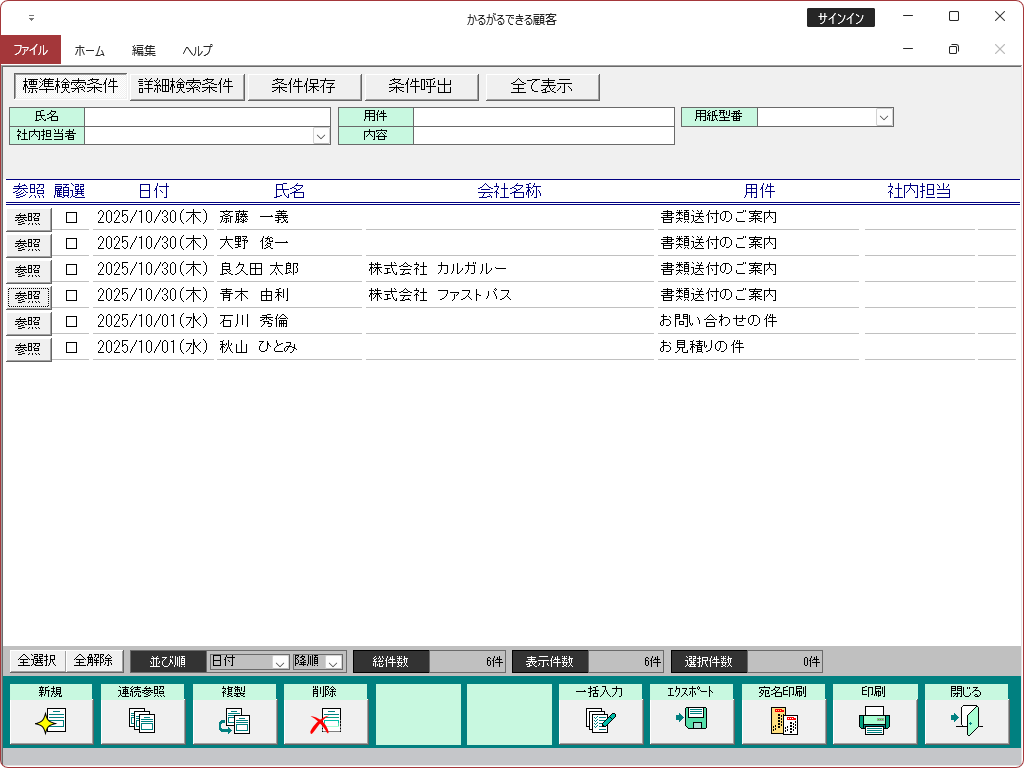Switch to 詳細検索条件 tab
This screenshot has width=1024, height=768.
coord(186,87)
